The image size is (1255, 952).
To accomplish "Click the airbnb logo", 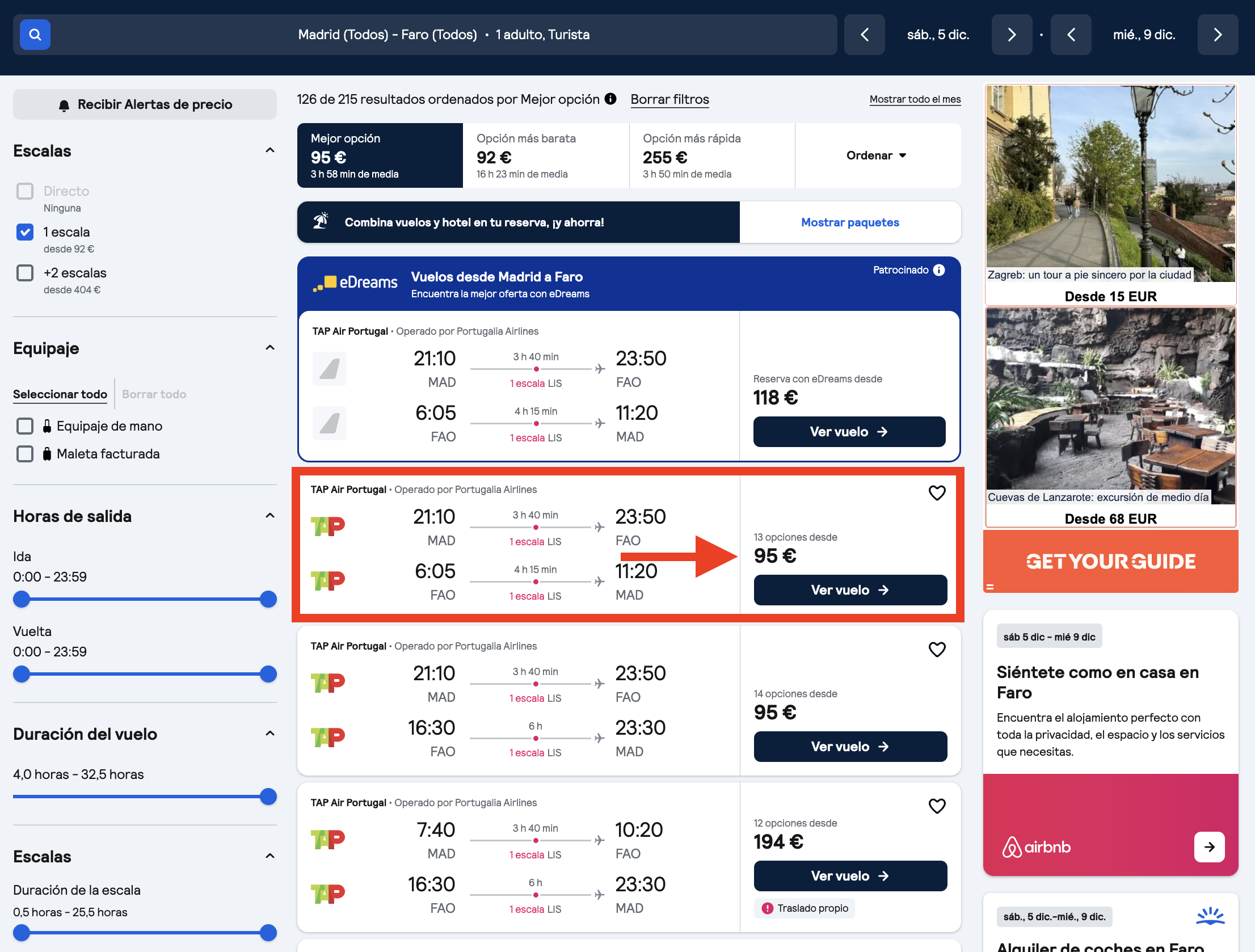I will [1036, 847].
